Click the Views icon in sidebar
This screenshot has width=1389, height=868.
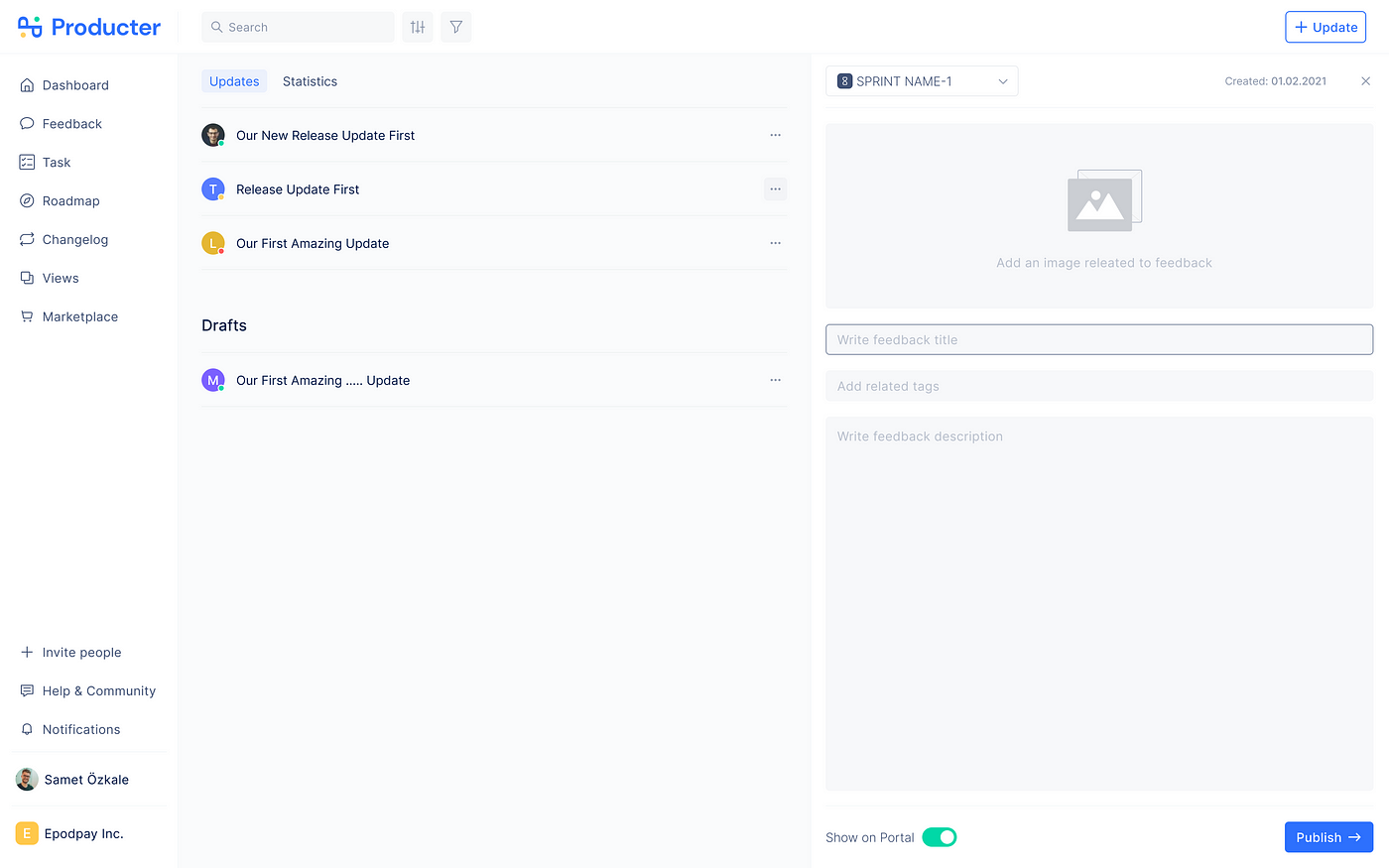click(x=27, y=279)
